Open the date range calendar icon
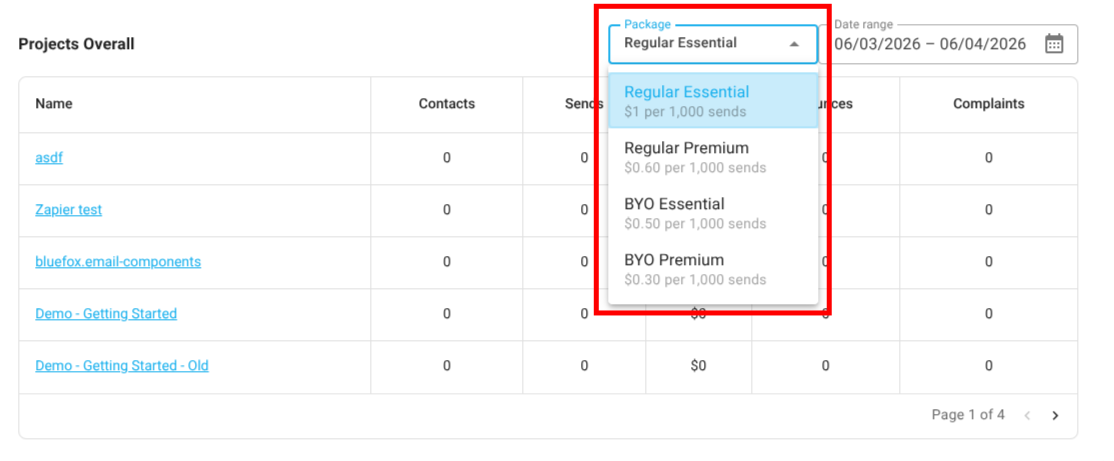The height and width of the screenshot is (461, 1114). [x=1054, y=44]
